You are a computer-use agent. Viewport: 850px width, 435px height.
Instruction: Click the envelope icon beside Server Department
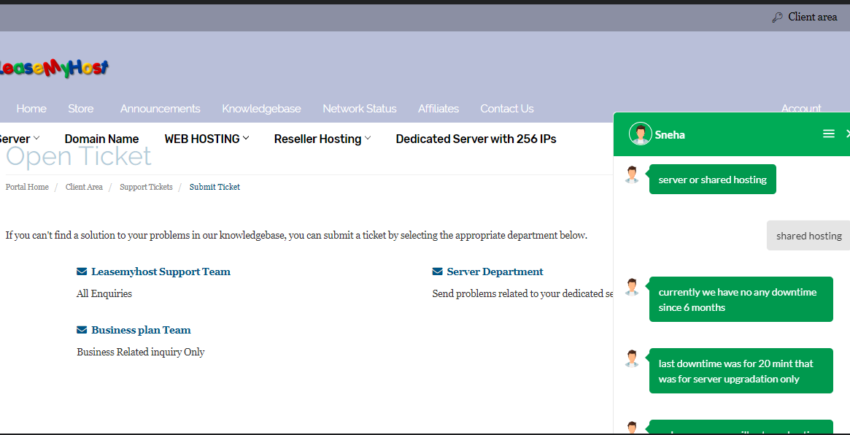(x=437, y=271)
